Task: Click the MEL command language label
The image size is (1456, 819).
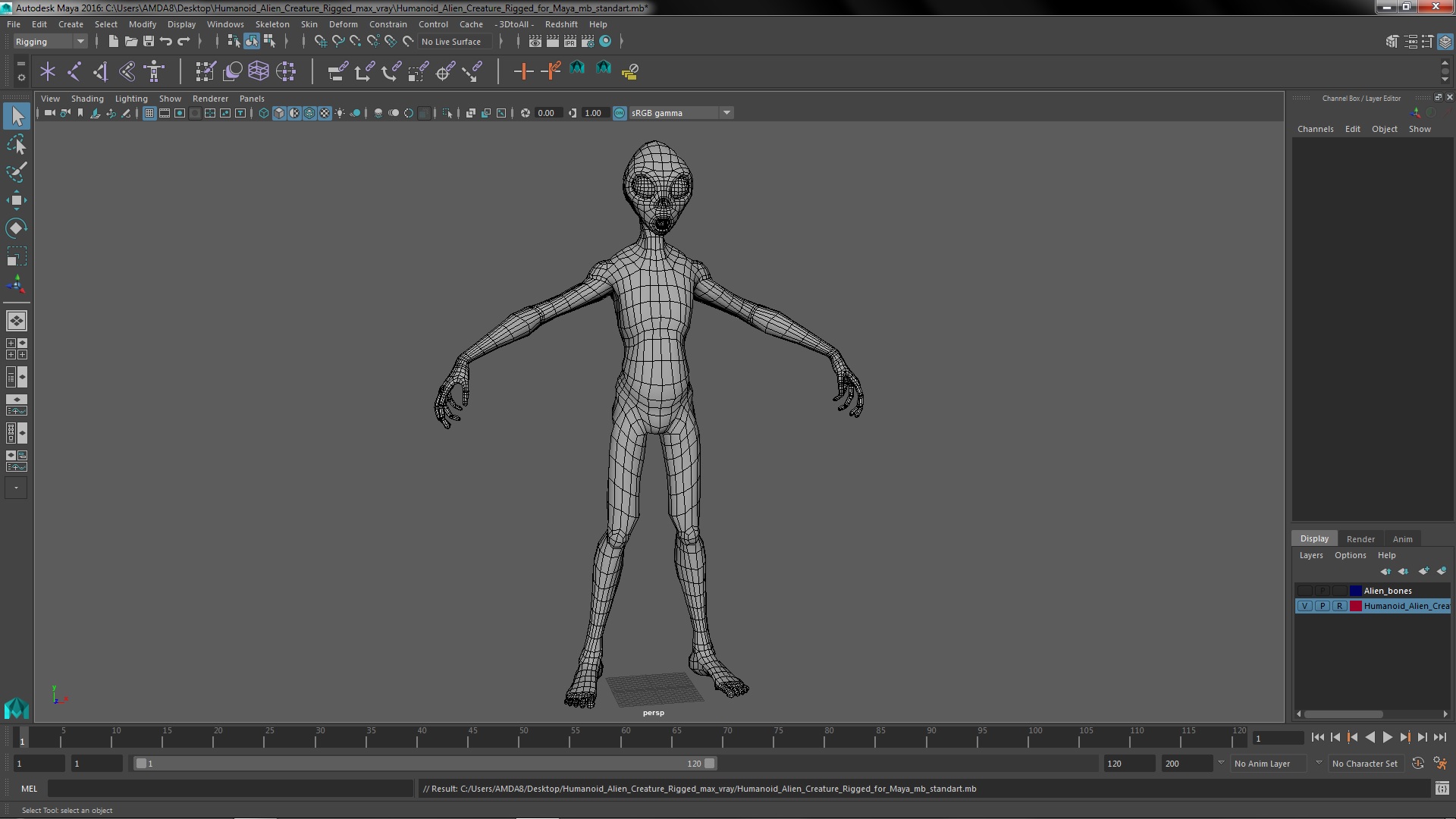Action: coord(29,789)
